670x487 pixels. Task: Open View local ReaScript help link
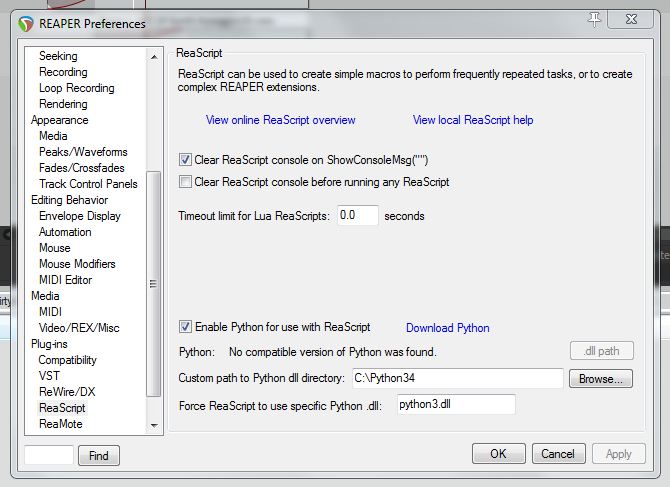coord(473,120)
